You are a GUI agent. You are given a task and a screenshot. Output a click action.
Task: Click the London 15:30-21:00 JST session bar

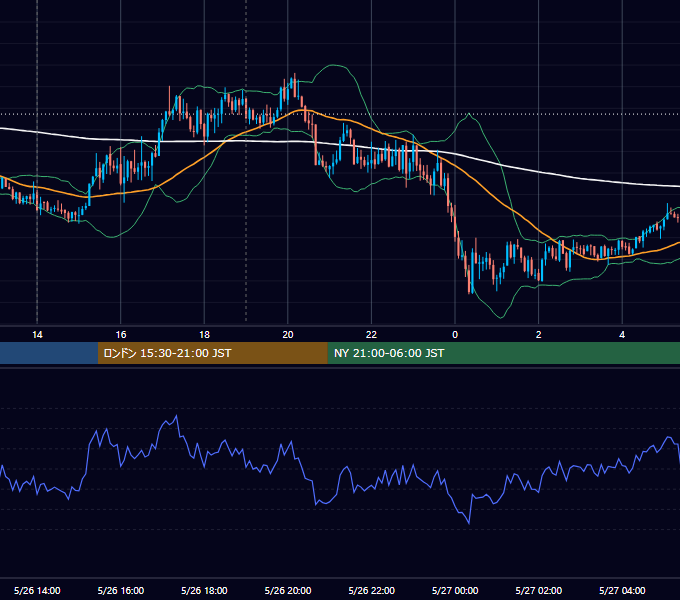tap(212, 353)
